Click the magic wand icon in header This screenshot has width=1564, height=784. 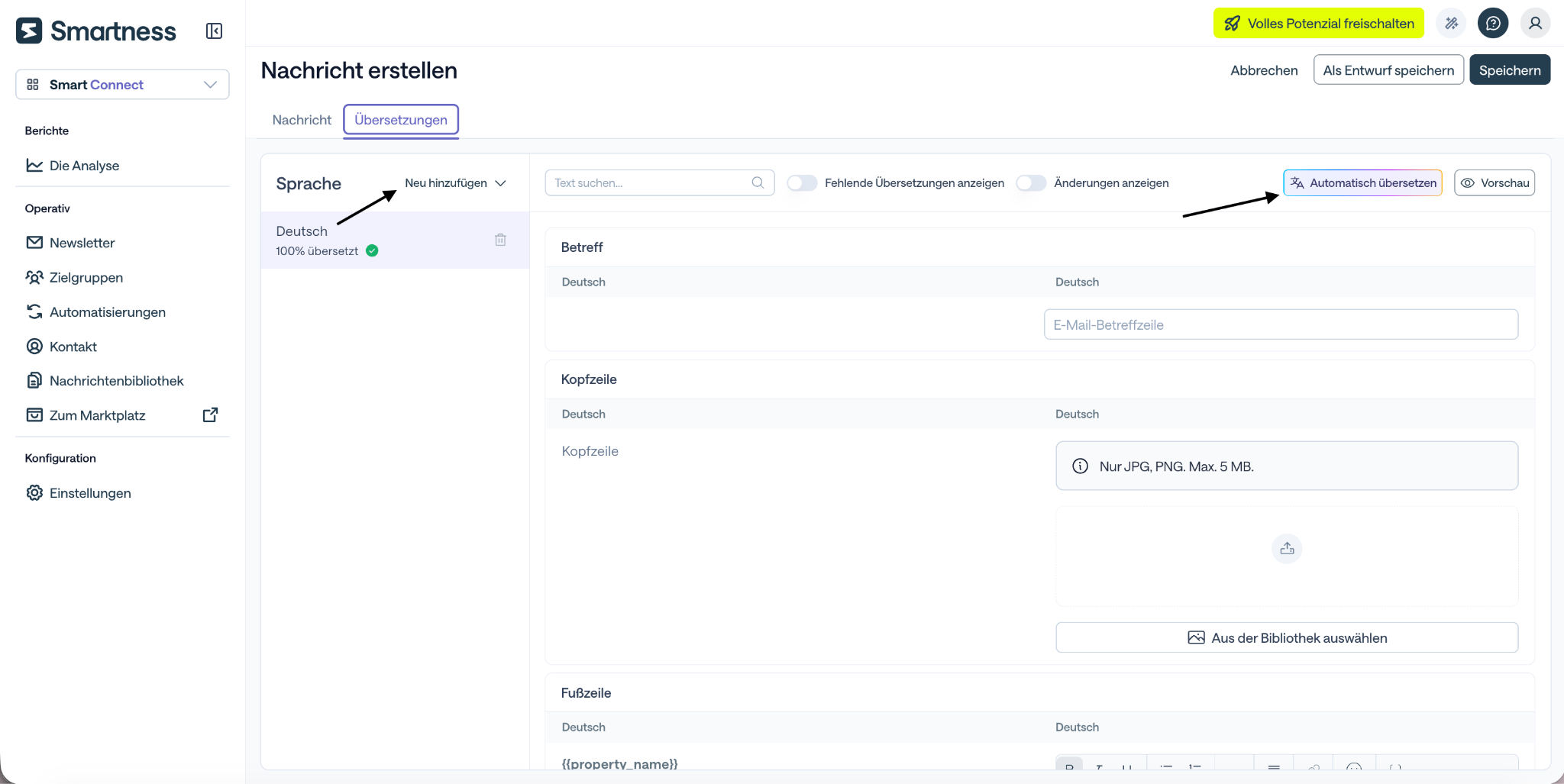coord(1451,24)
